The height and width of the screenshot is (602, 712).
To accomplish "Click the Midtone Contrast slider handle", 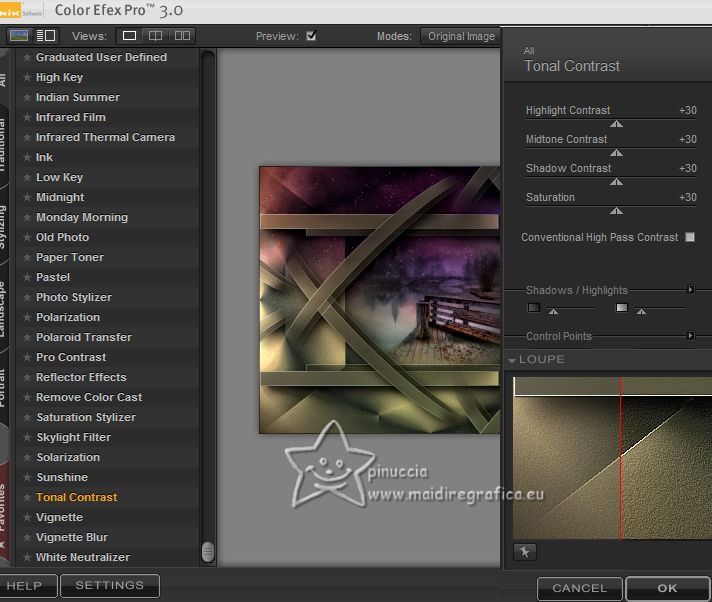I will (616, 153).
